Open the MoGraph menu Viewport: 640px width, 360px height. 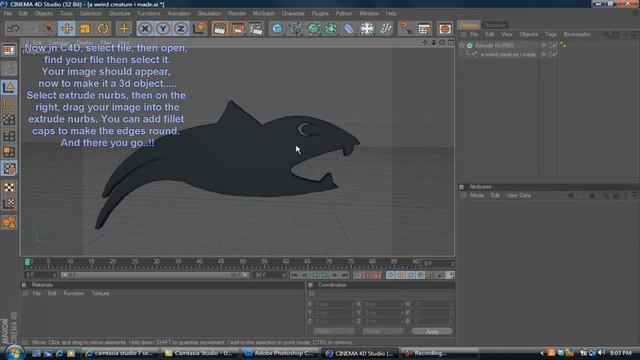[x=263, y=13]
